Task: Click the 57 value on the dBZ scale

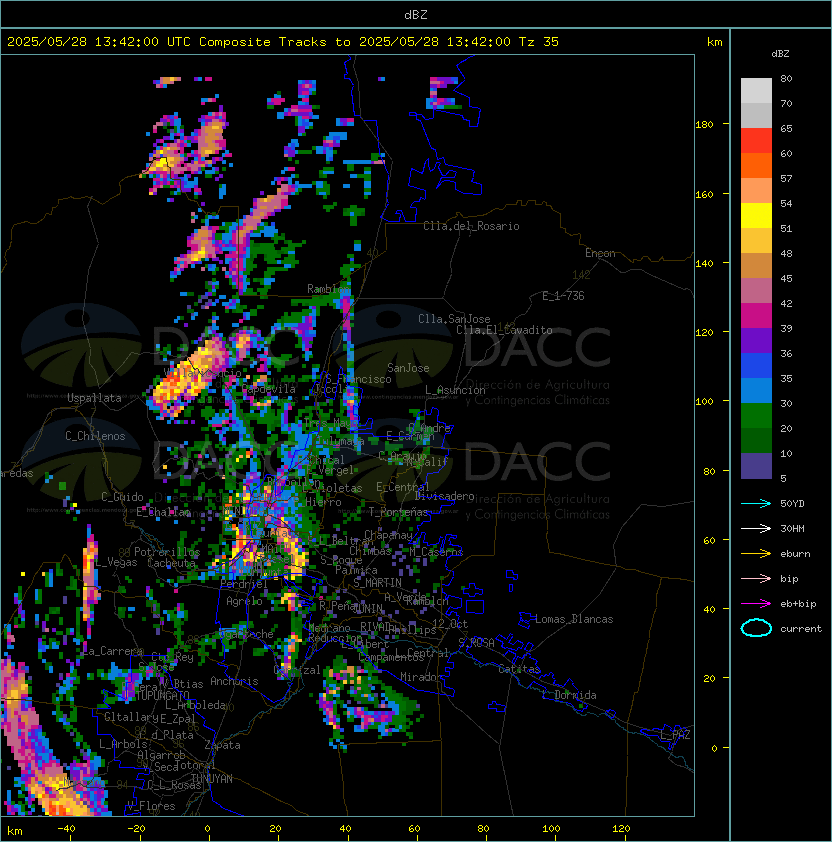Action: 786,178
